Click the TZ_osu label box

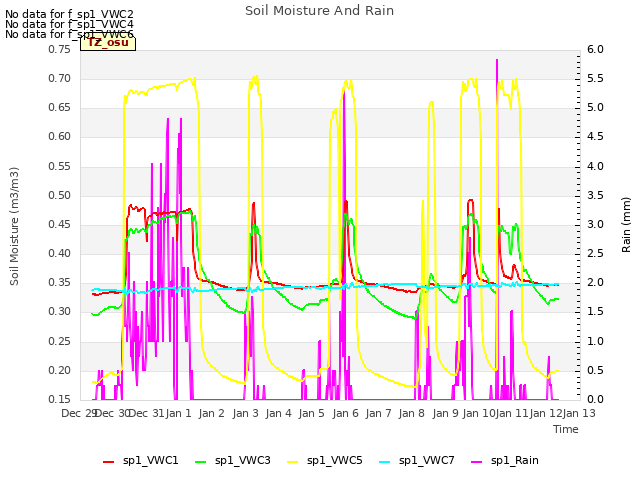click(x=108, y=43)
